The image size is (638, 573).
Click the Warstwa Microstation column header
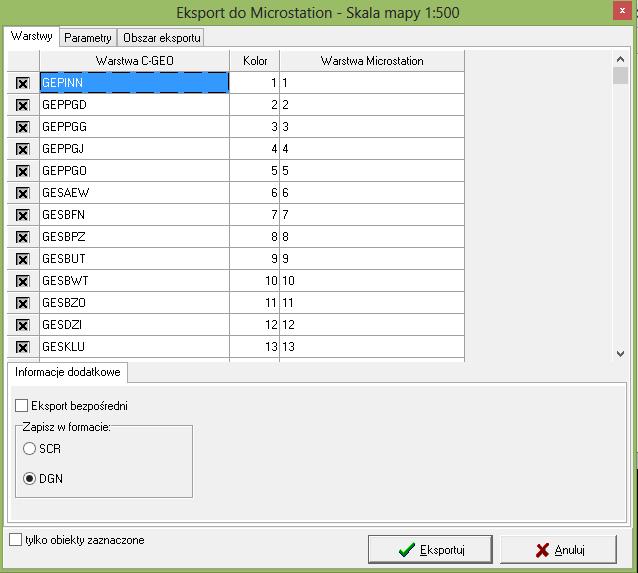click(372, 61)
